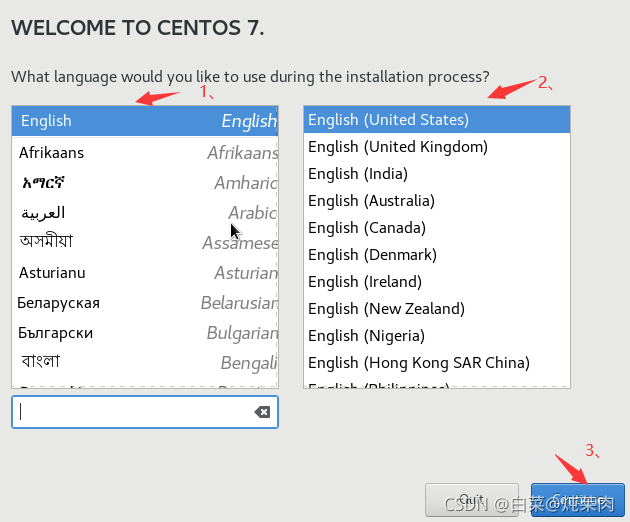
Task: Choose English (Nigeria) locale
Action: tap(437, 336)
